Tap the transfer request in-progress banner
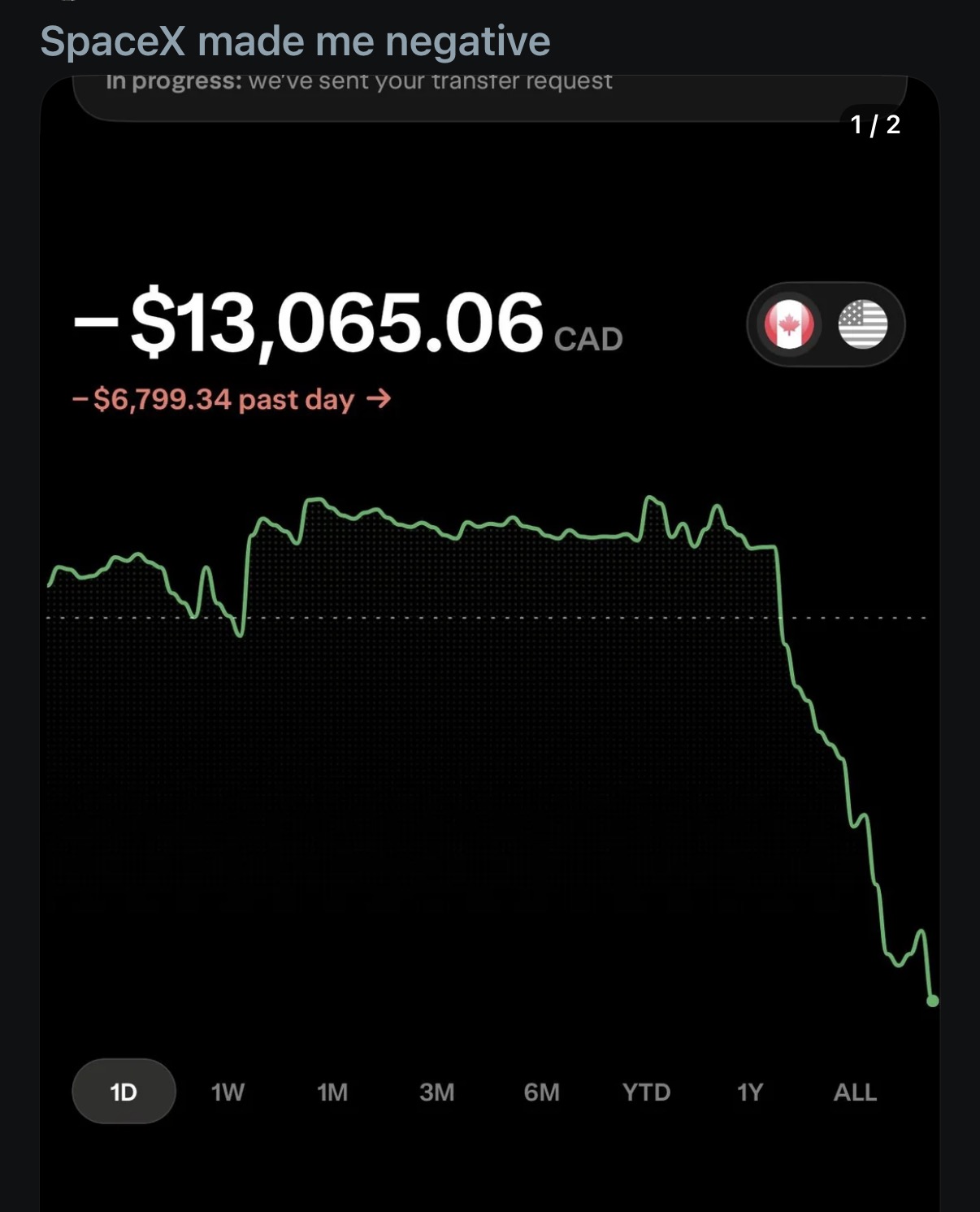Viewport: 980px width, 1212px height. point(489,96)
